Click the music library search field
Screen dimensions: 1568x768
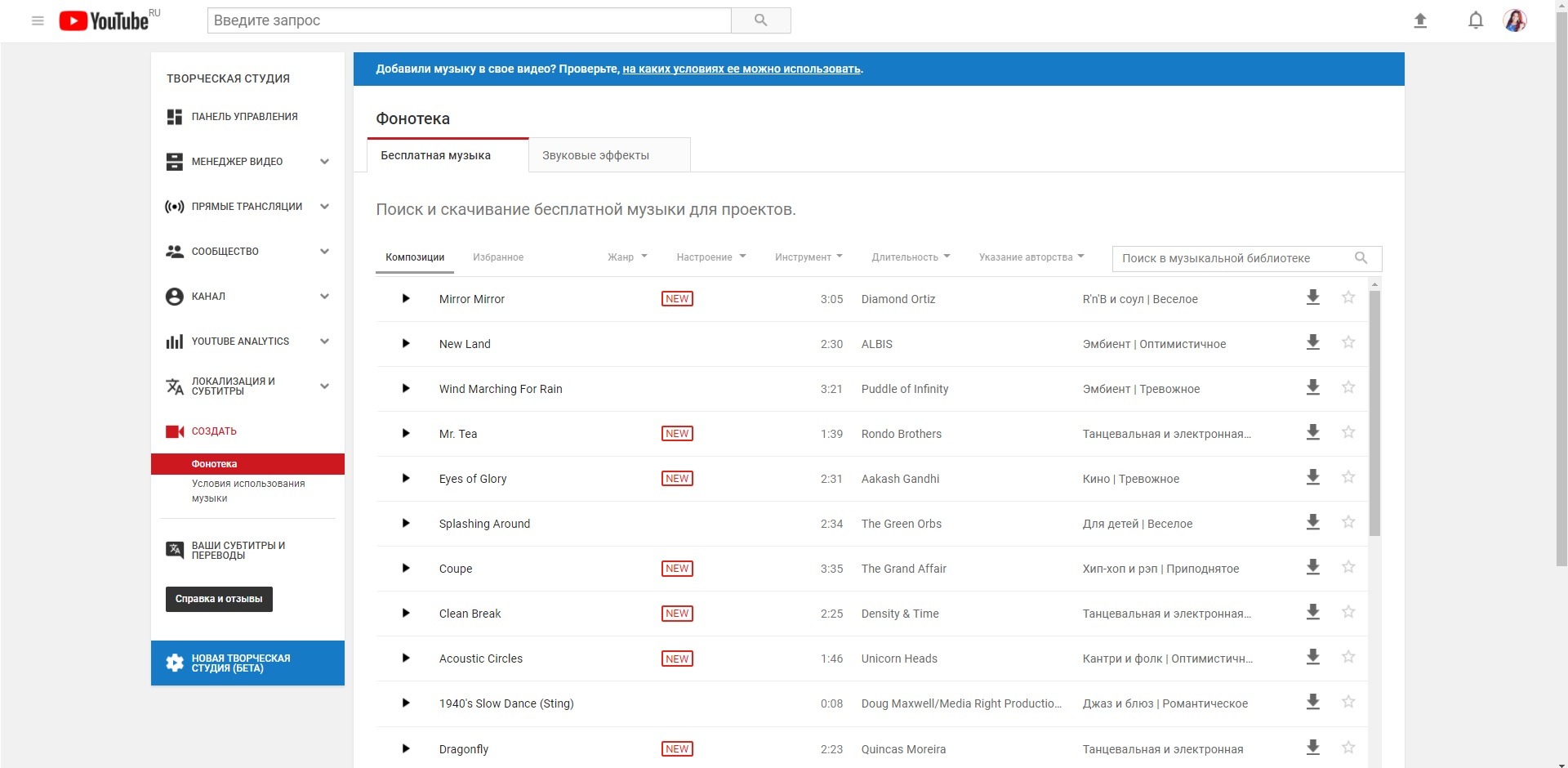(1233, 258)
